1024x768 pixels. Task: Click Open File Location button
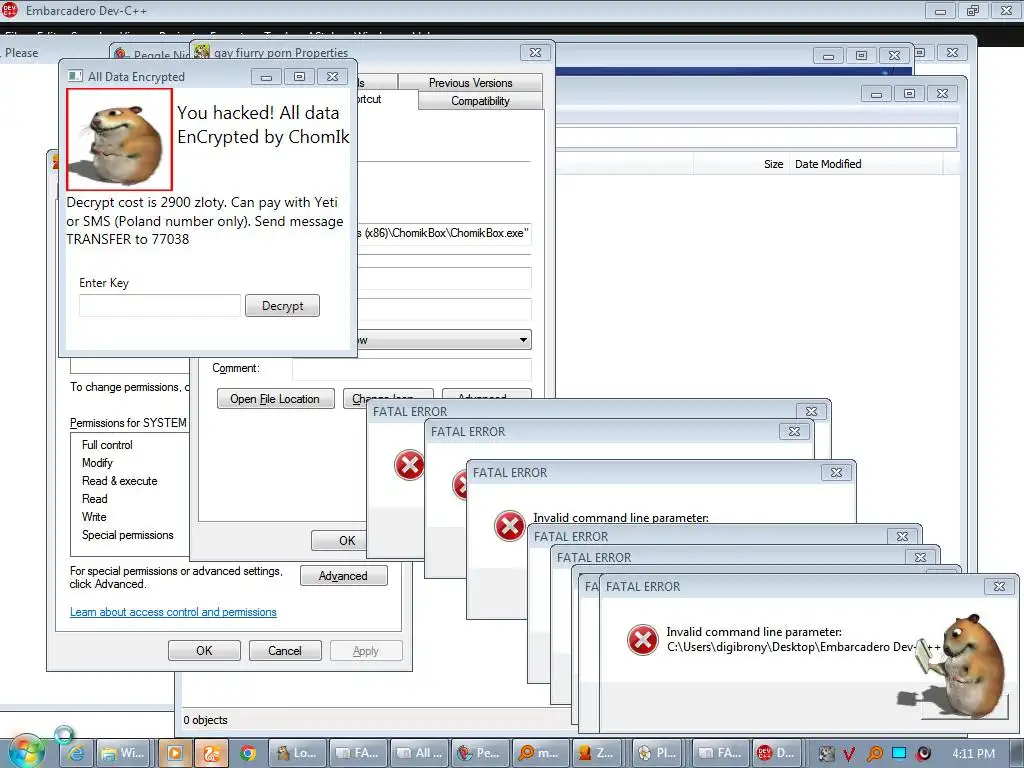pos(275,398)
